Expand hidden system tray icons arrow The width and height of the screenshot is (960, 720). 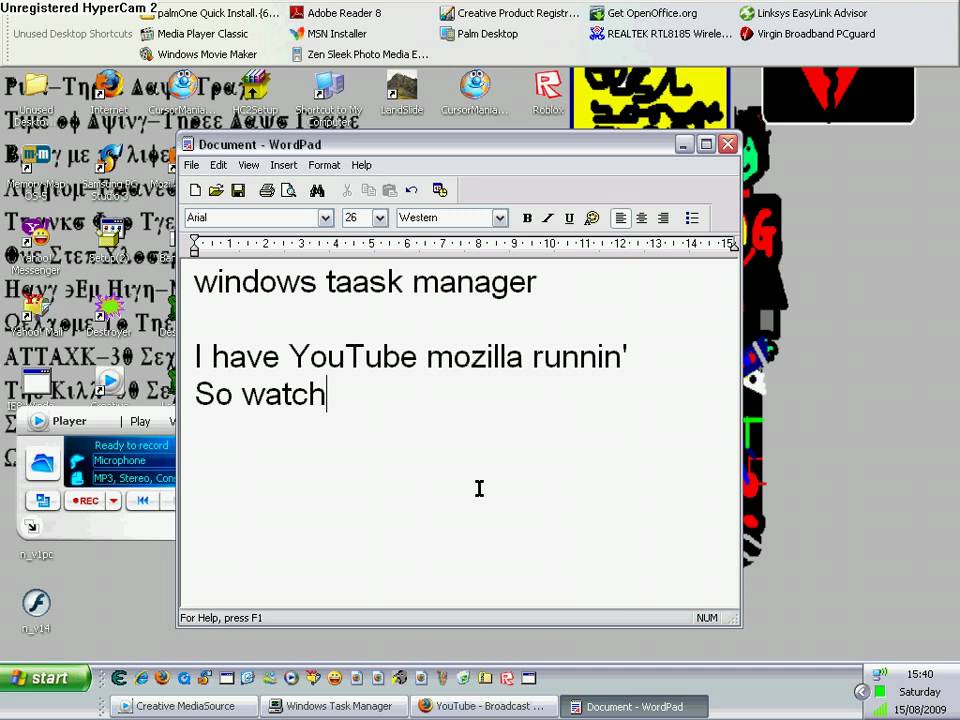coord(861,692)
